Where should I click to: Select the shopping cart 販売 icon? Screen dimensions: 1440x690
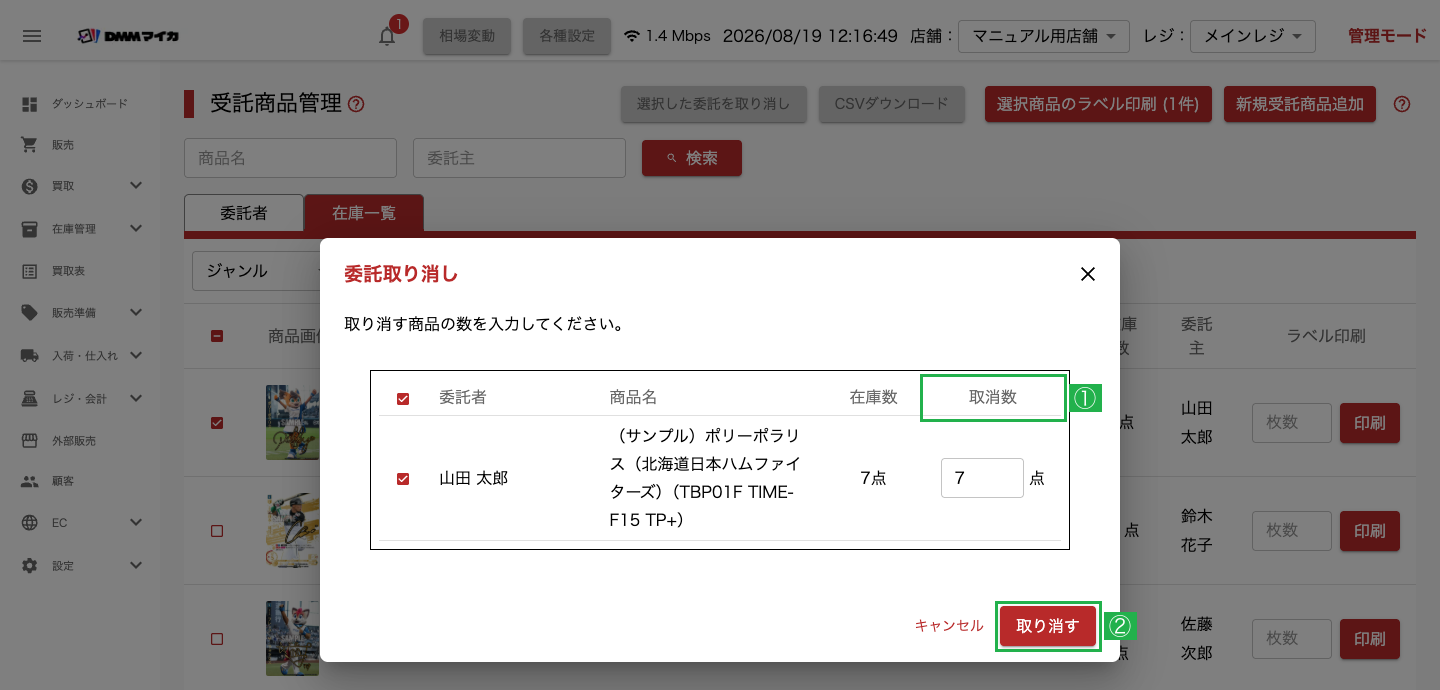30,145
